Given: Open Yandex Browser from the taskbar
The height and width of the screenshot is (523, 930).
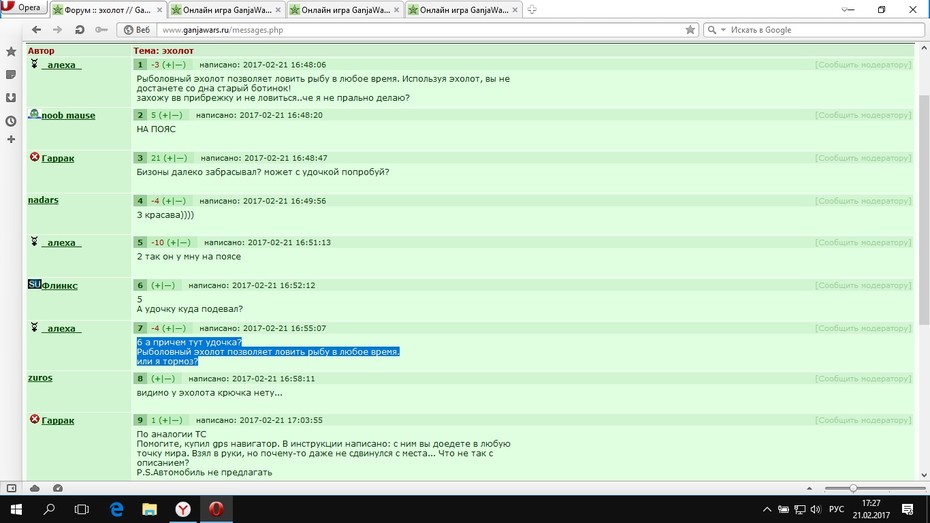Looking at the screenshot, I should [183, 509].
